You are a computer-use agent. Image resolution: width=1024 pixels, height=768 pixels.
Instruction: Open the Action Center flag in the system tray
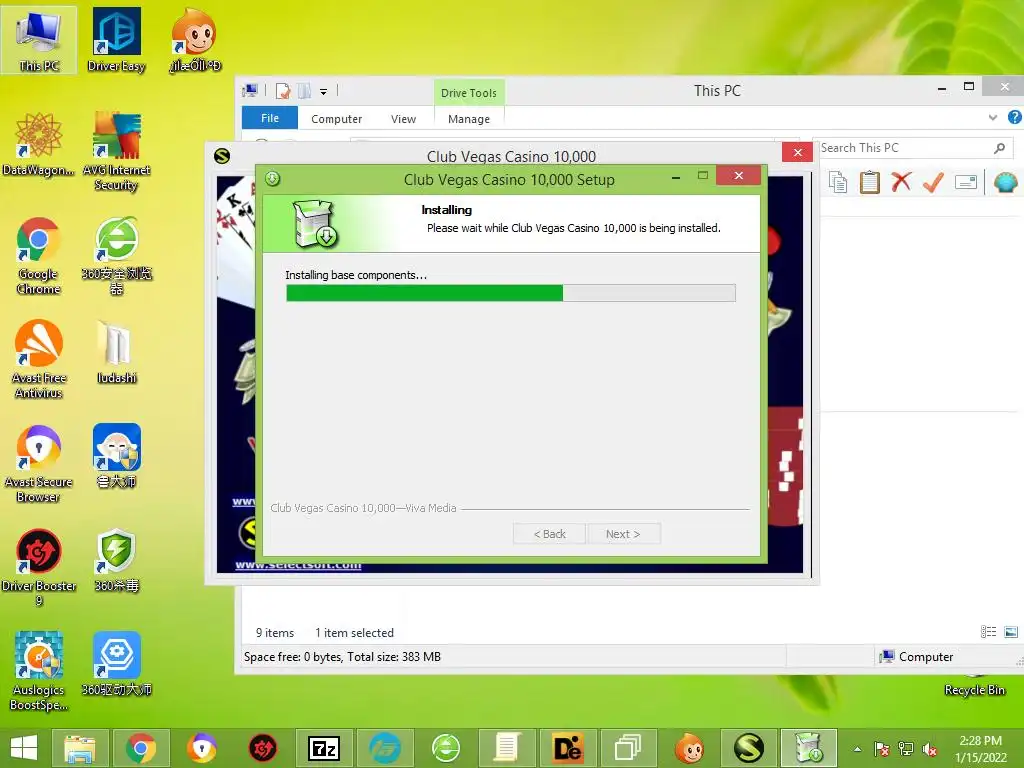tap(882, 749)
